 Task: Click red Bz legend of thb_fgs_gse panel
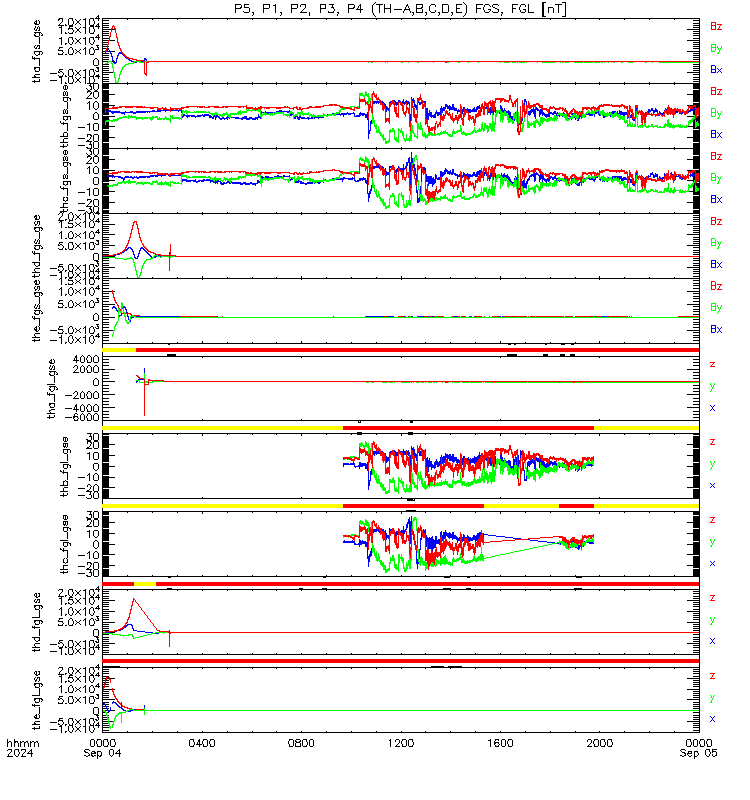coord(716,92)
